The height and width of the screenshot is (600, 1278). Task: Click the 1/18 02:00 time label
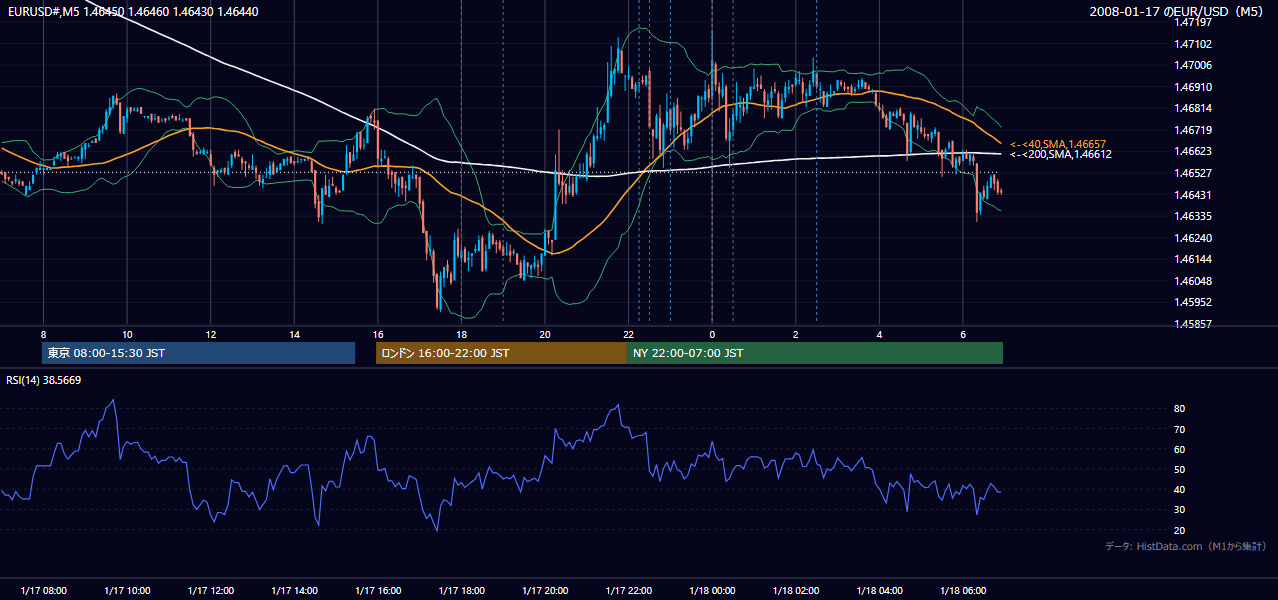pyautogui.click(x=795, y=590)
